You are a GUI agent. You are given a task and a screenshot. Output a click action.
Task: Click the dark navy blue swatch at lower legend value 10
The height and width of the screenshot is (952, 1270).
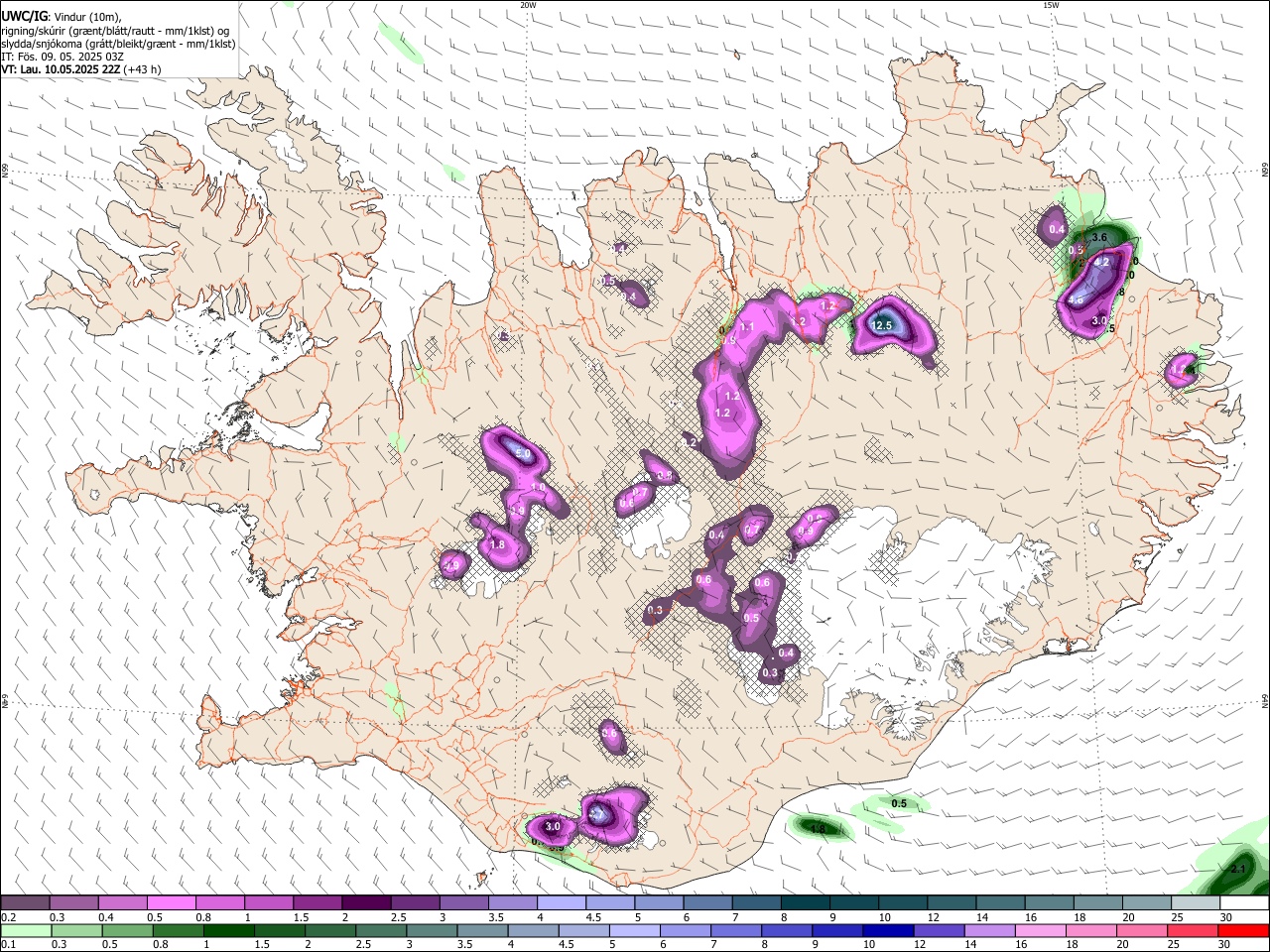click(887, 931)
